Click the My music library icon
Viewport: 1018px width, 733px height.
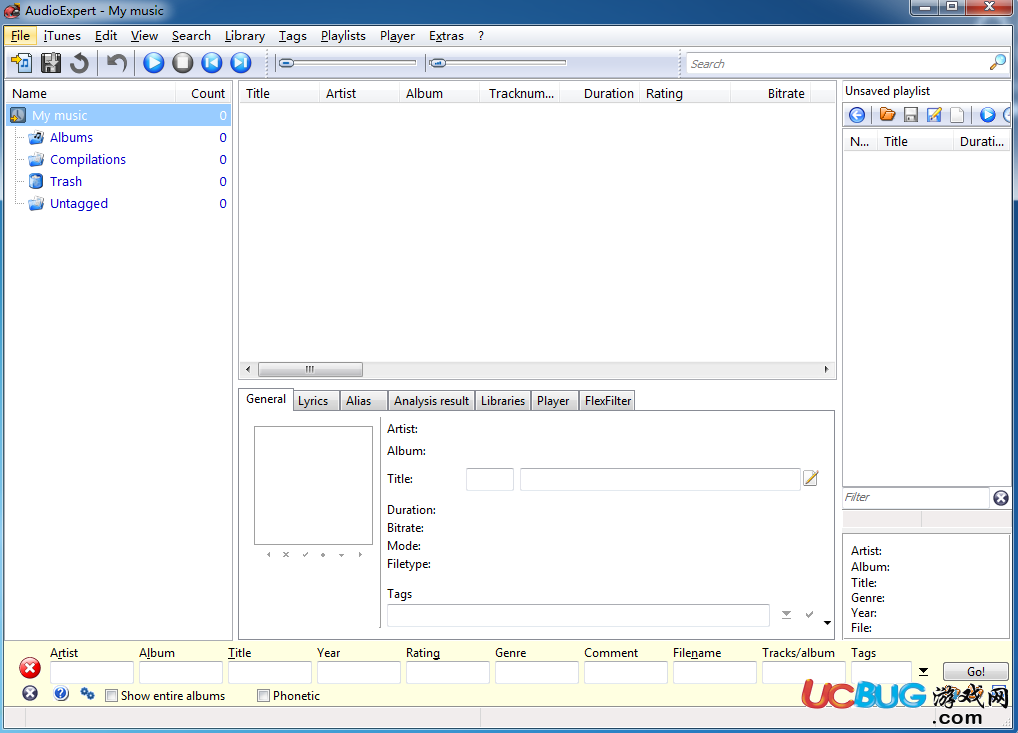coord(18,116)
